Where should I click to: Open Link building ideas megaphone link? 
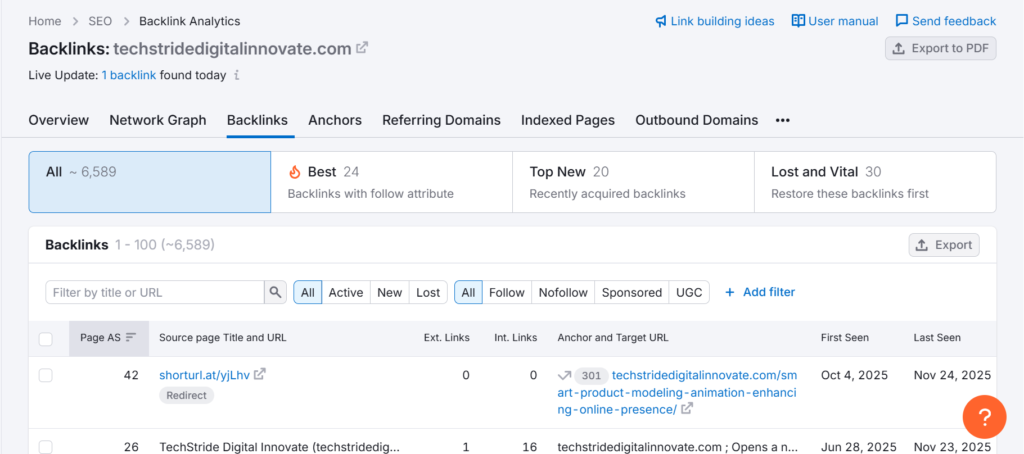(714, 21)
